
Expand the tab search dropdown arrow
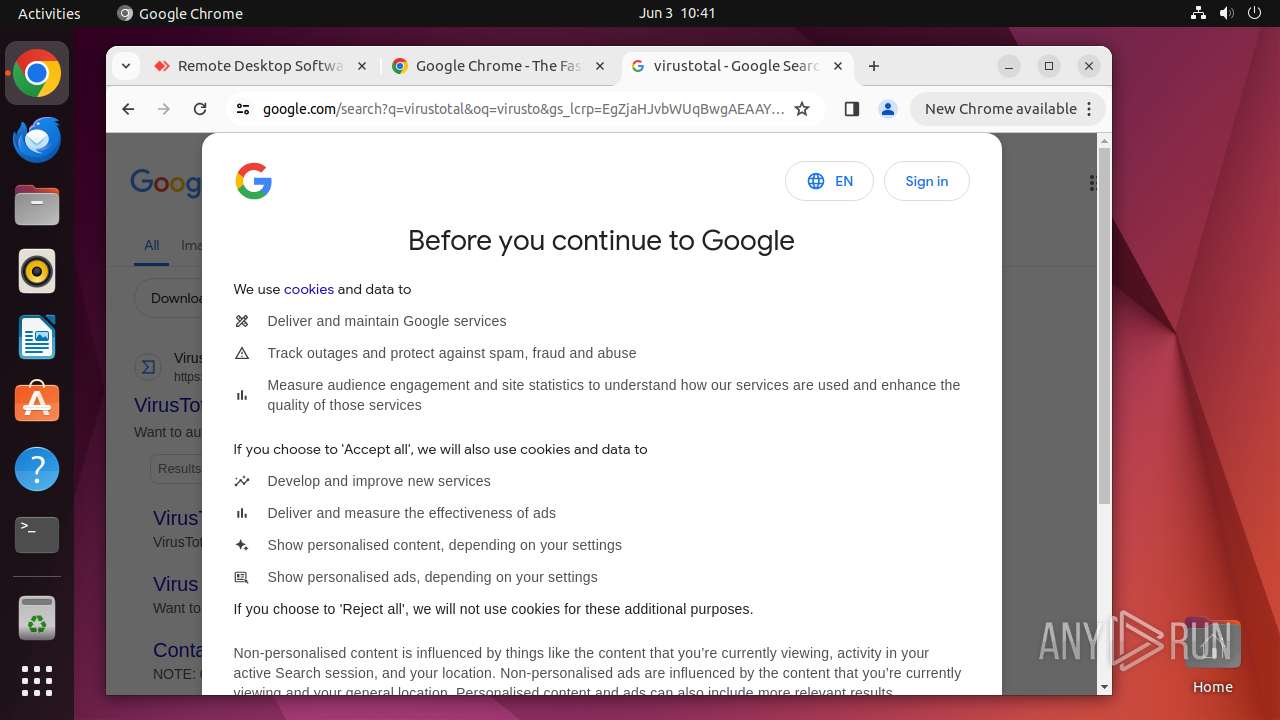[x=126, y=66]
